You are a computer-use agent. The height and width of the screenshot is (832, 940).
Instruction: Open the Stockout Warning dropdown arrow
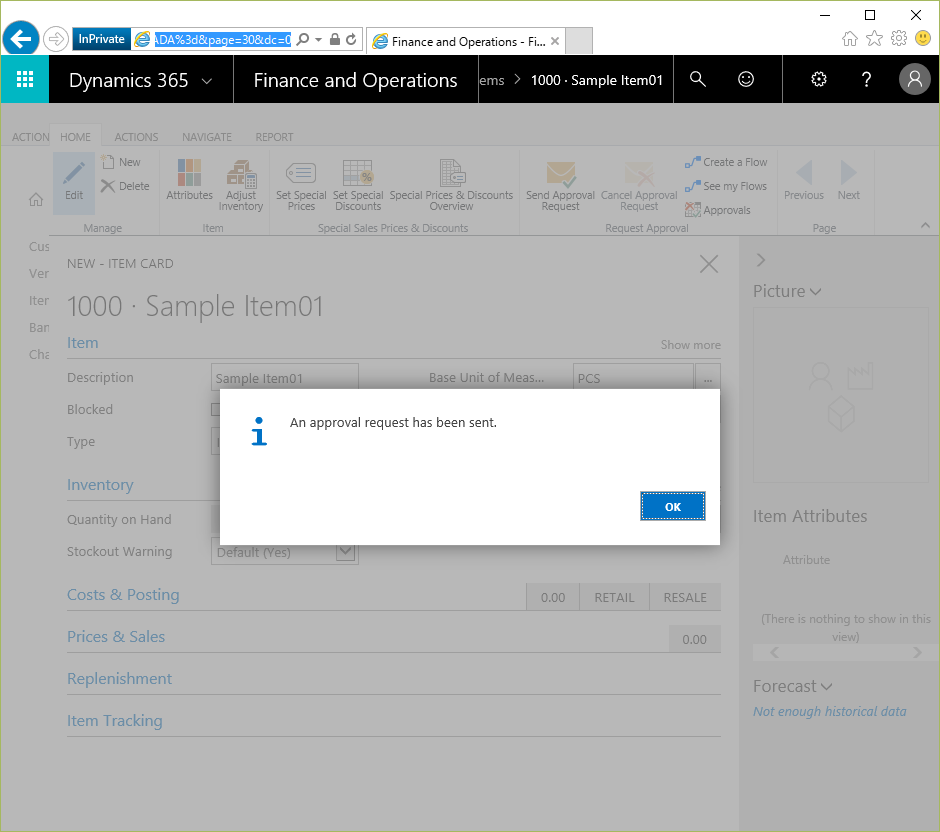pyautogui.click(x=345, y=551)
